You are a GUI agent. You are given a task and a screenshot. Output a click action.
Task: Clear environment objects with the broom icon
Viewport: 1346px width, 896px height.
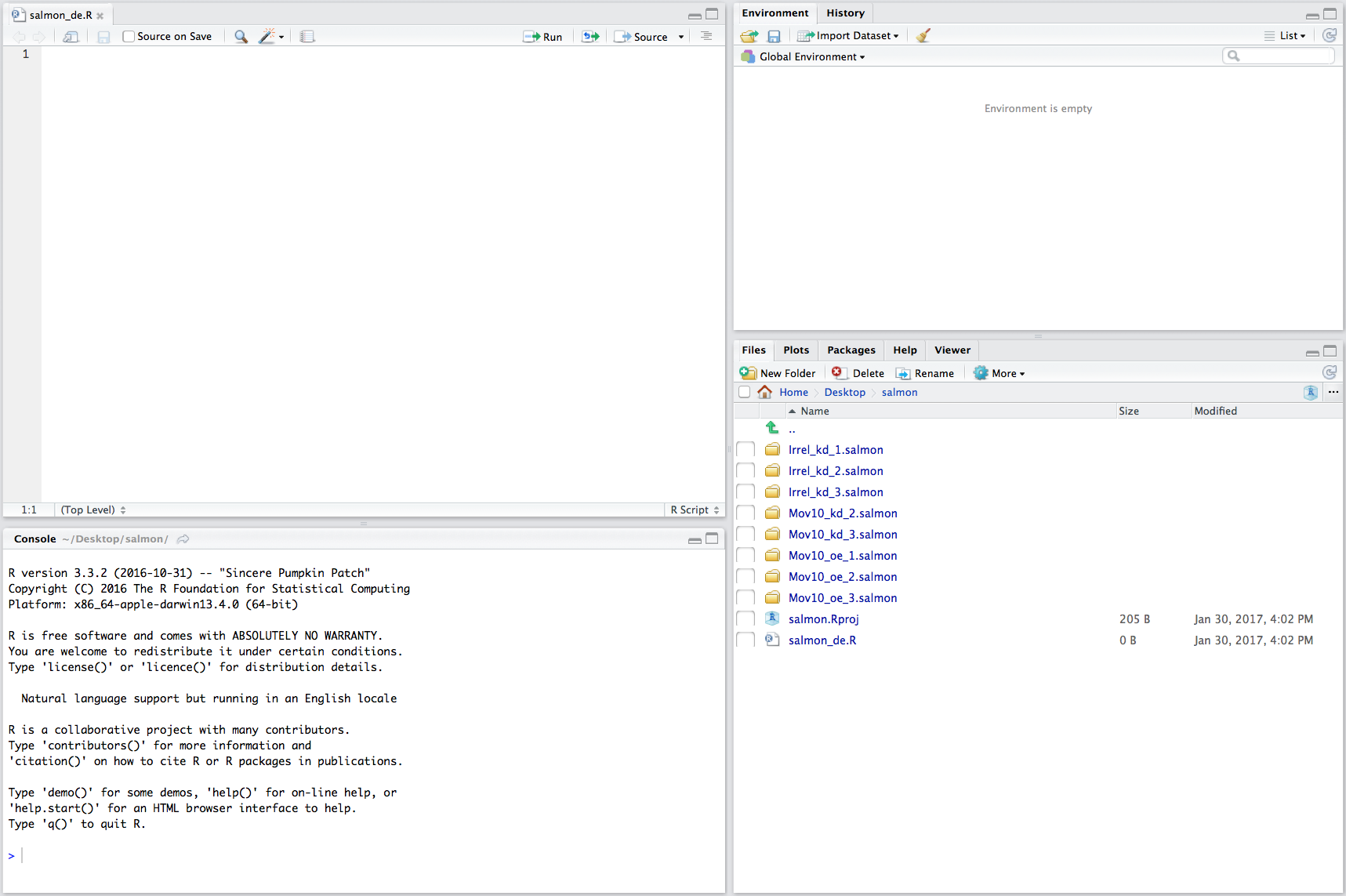(x=923, y=35)
